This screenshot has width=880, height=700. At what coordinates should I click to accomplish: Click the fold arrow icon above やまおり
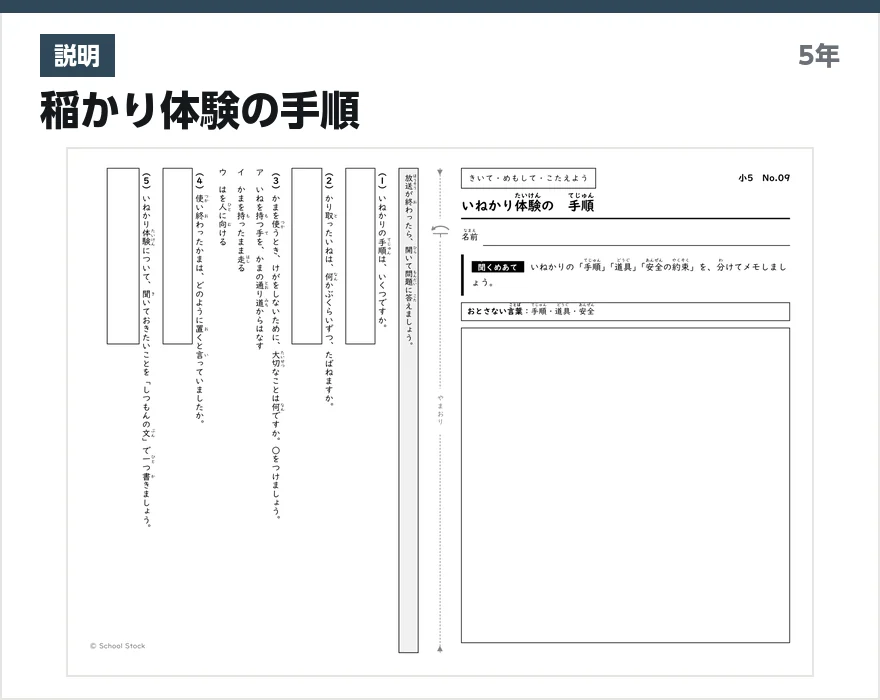[440, 230]
